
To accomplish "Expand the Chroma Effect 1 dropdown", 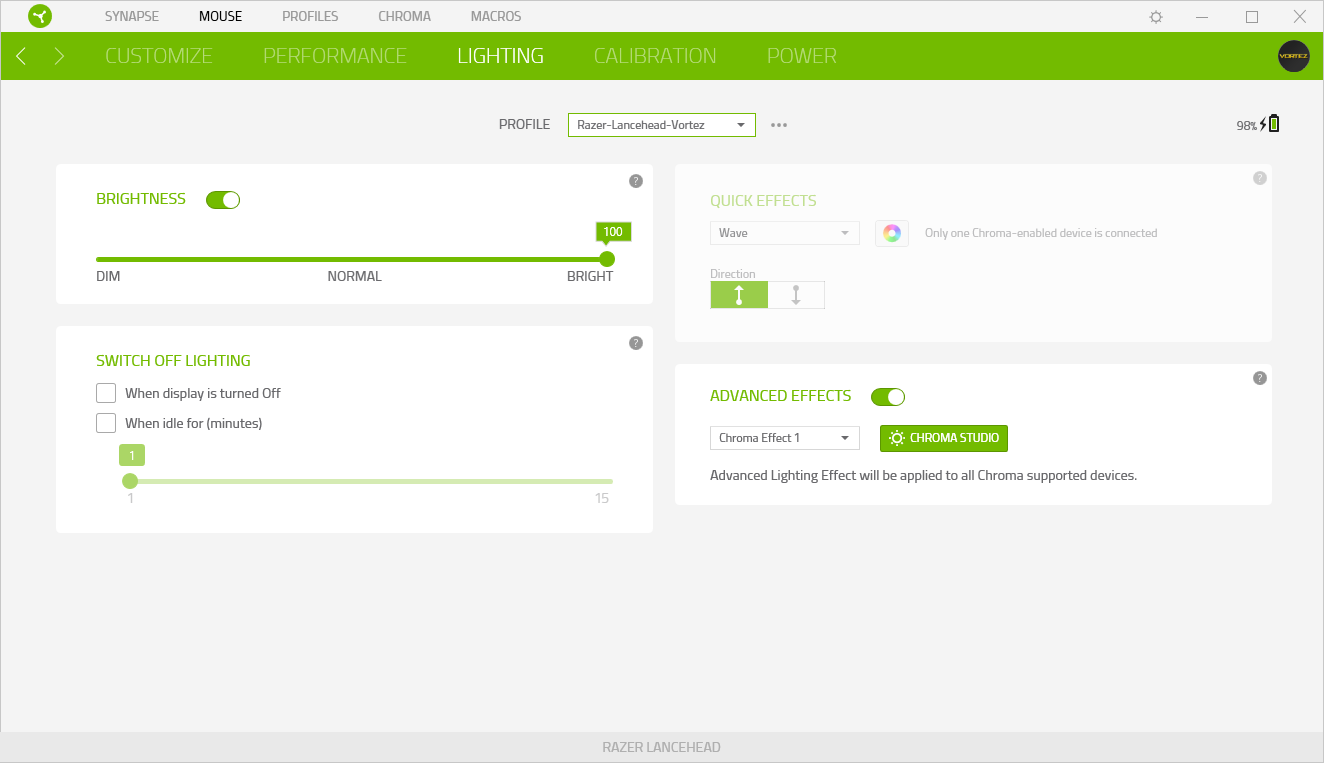I will [785, 438].
